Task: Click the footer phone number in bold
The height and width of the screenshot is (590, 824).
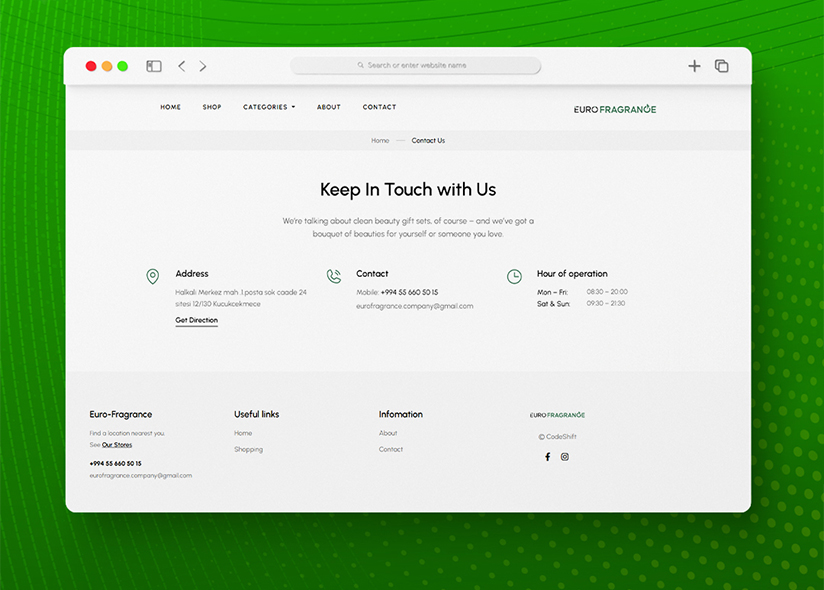Action: point(116,464)
